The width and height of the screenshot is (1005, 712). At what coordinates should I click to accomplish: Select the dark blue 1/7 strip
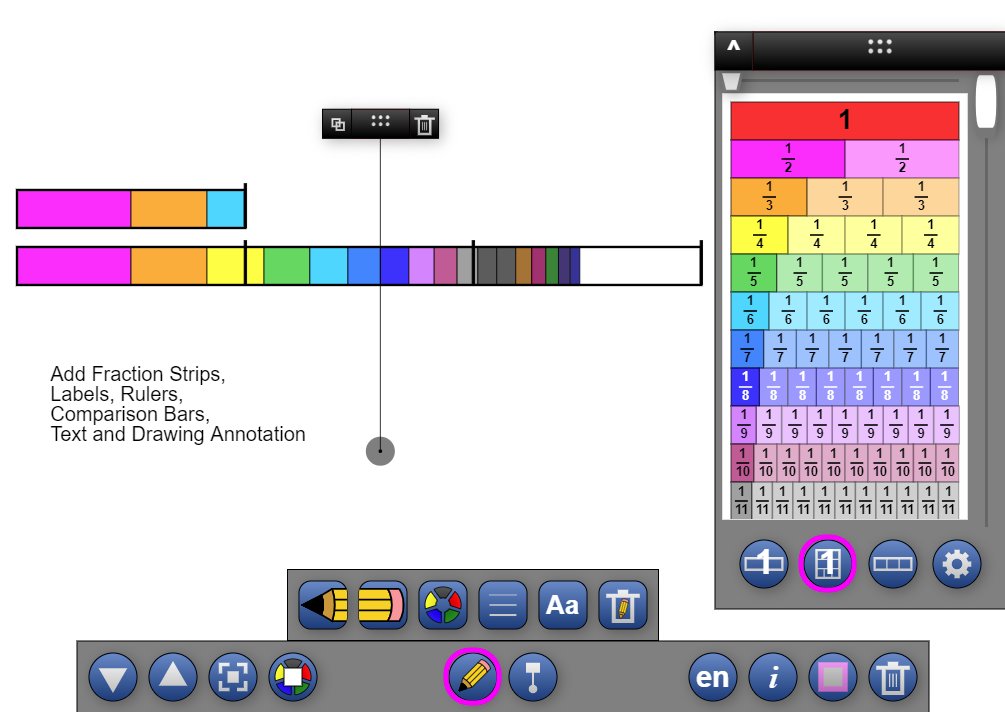point(747,348)
